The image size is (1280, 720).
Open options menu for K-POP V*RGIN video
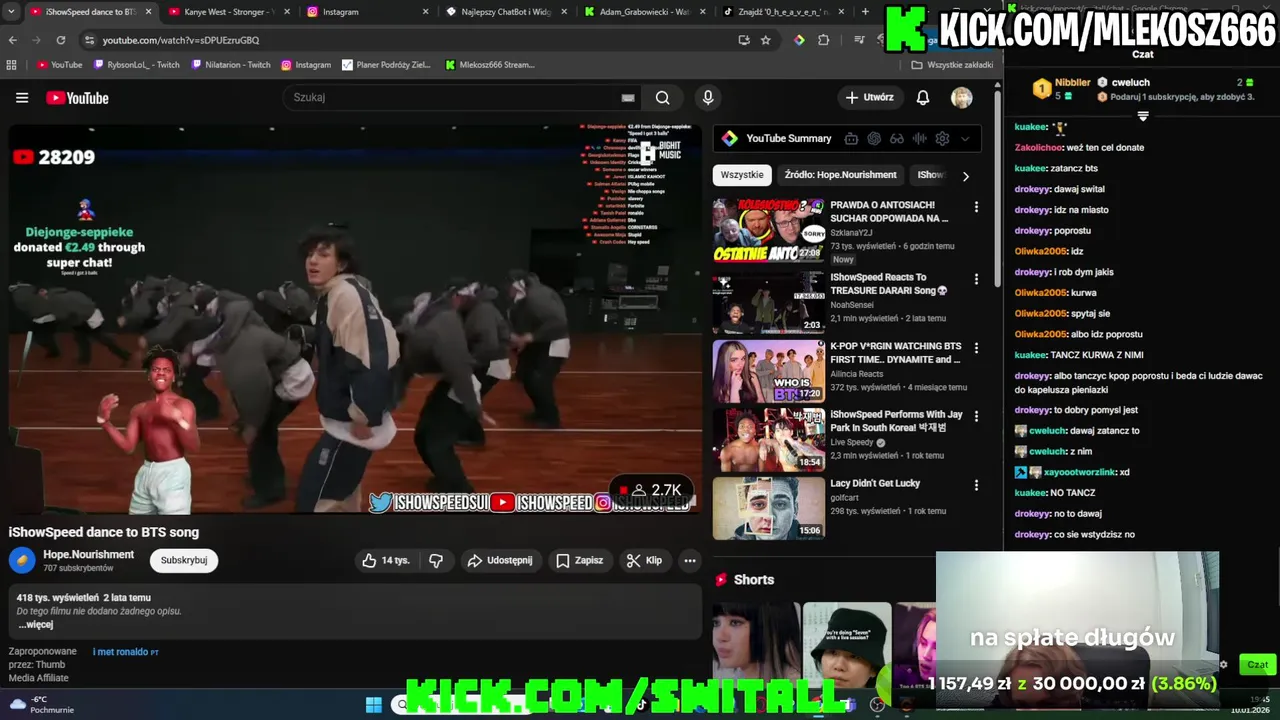click(x=976, y=348)
